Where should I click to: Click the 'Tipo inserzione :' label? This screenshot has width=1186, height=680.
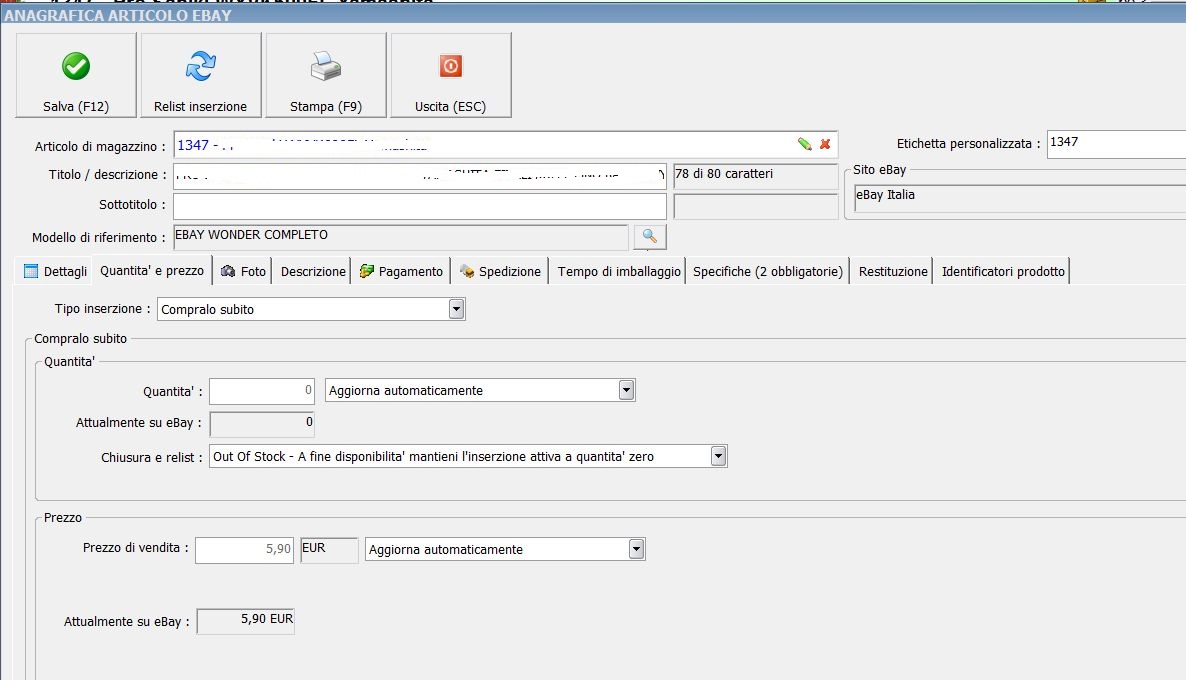[103, 309]
